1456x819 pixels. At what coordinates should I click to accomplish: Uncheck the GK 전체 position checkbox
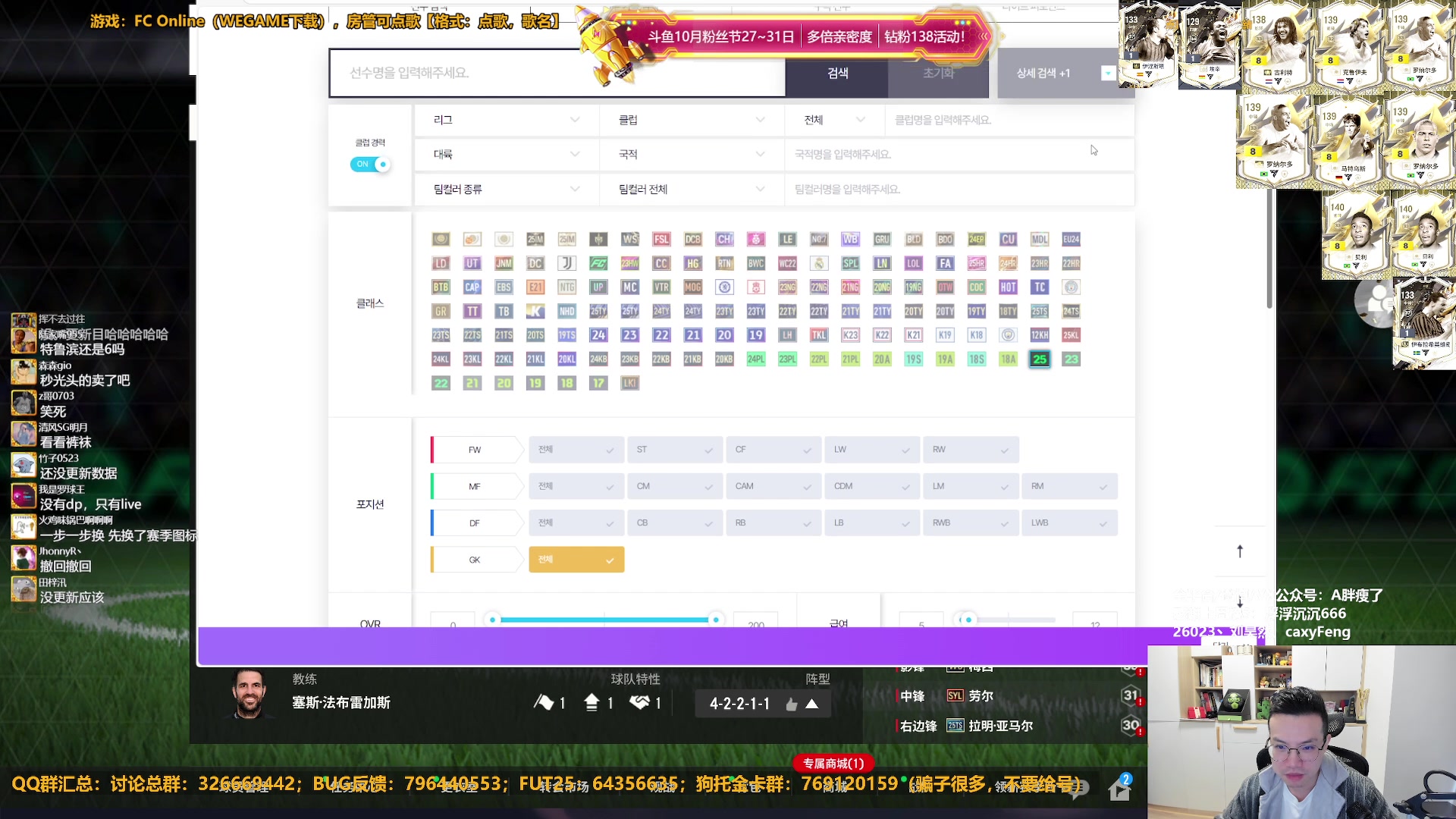[576, 560]
